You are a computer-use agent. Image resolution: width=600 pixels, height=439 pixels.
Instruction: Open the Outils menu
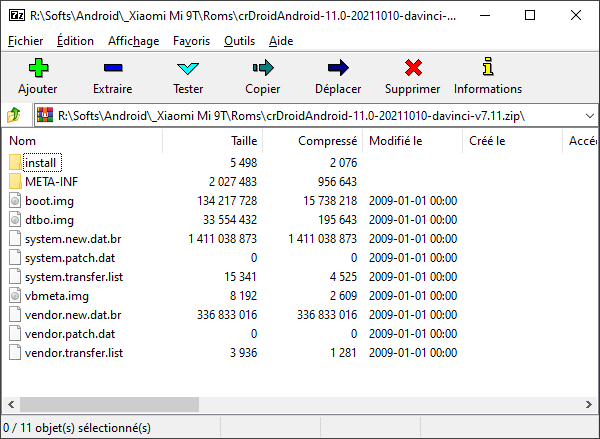[x=240, y=41]
